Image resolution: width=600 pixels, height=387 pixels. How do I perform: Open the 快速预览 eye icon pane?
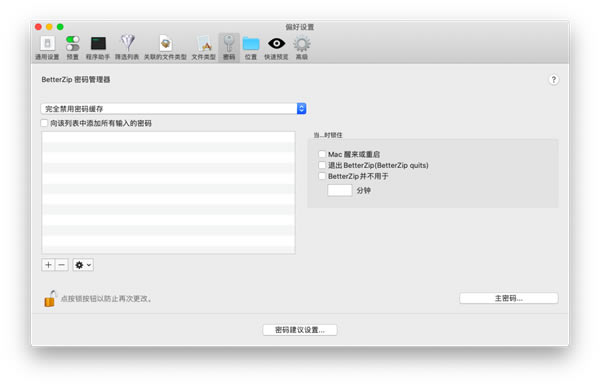(276, 48)
